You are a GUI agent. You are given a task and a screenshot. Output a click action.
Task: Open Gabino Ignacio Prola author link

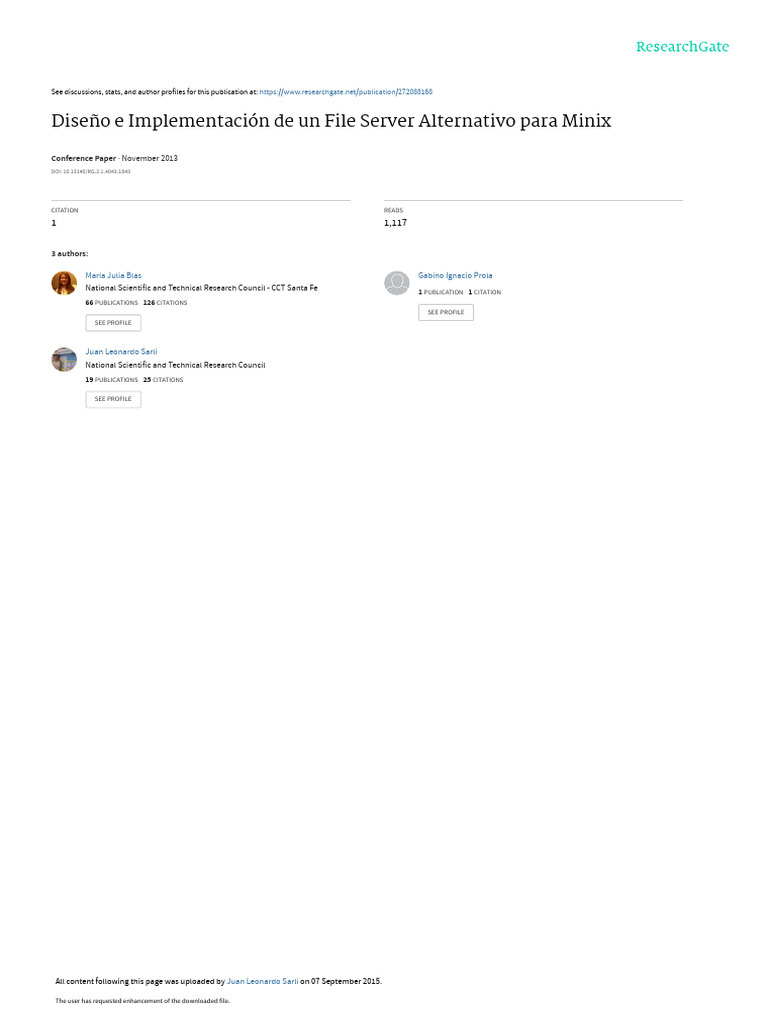[x=455, y=276]
